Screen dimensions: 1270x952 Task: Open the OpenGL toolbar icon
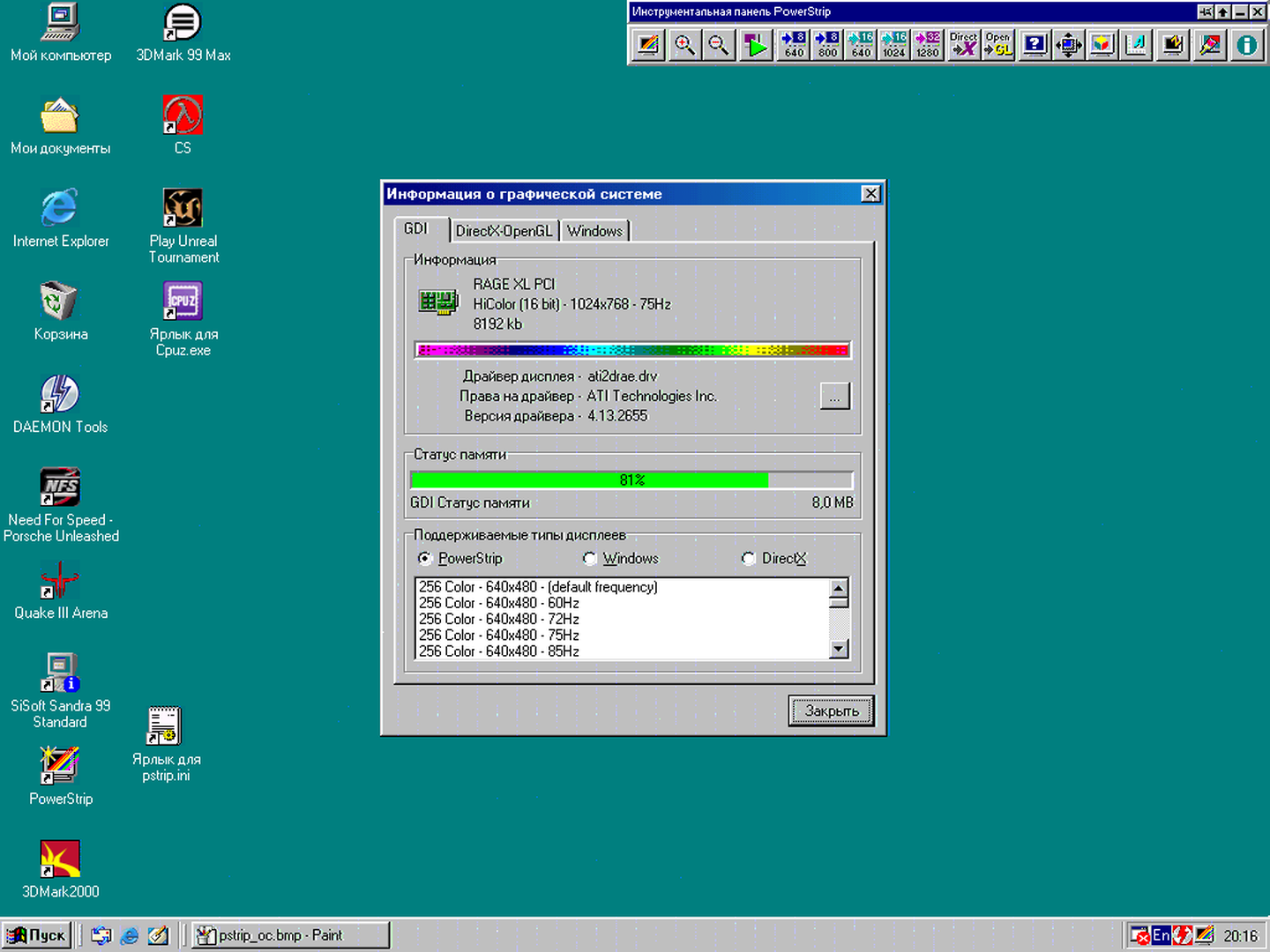pyautogui.click(x=998, y=44)
